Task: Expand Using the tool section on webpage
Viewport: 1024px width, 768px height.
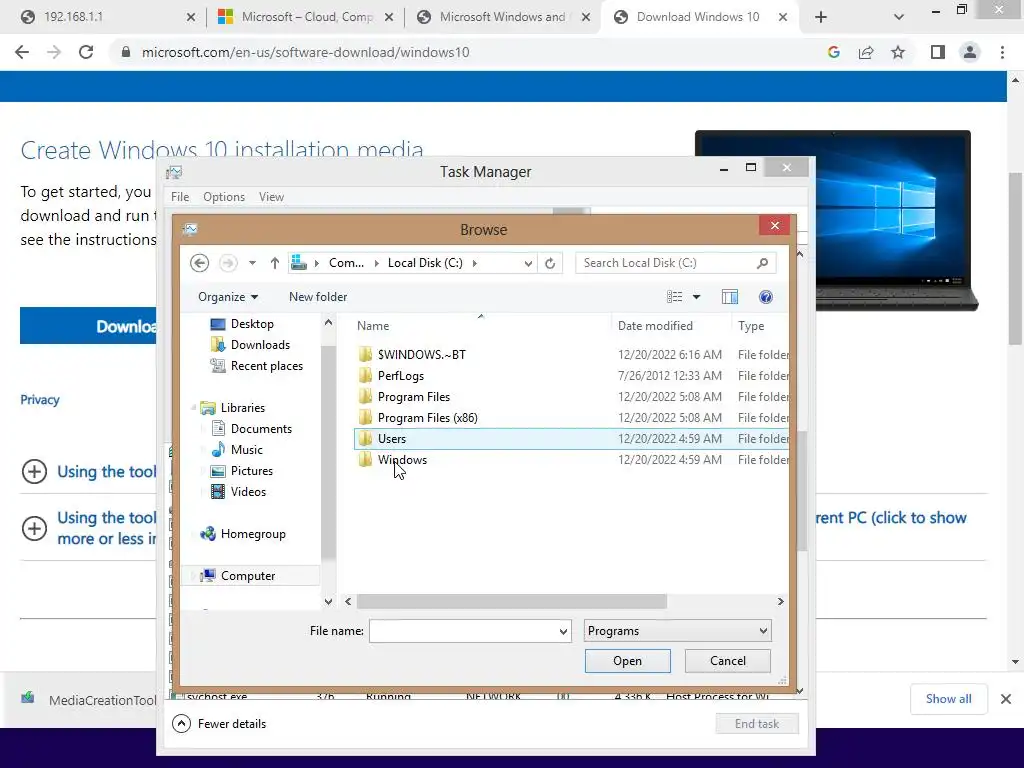Action: pos(35,472)
